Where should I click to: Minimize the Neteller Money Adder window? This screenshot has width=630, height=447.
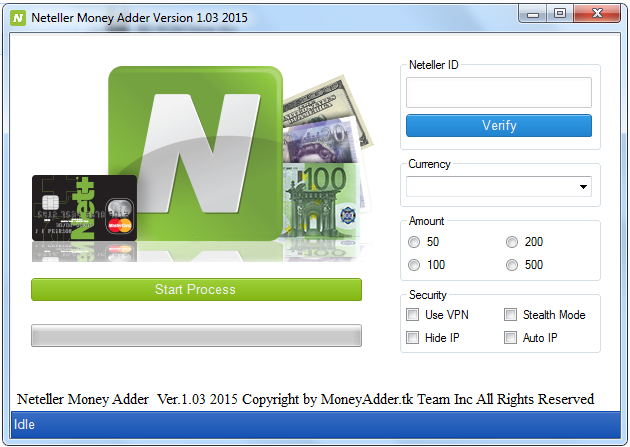(533, 14)
